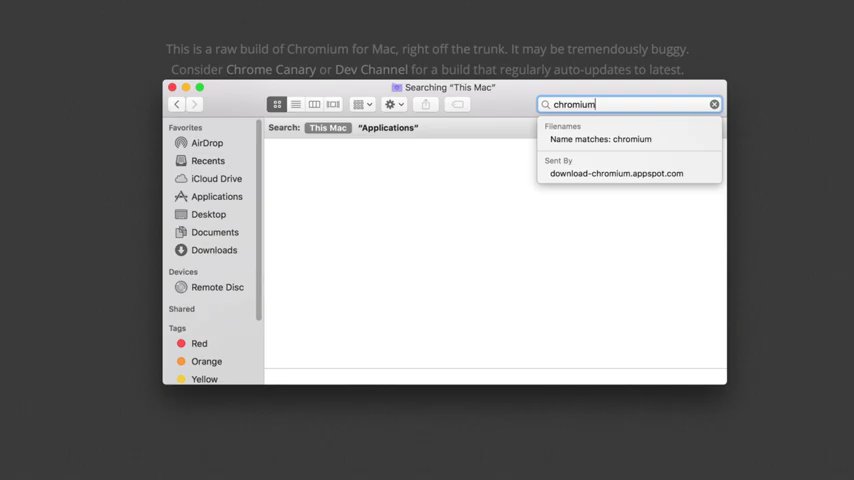This screenshot has width=854, height=480.
Task: Select the "Applications" search scope
Action: click(x=388, y=127)
